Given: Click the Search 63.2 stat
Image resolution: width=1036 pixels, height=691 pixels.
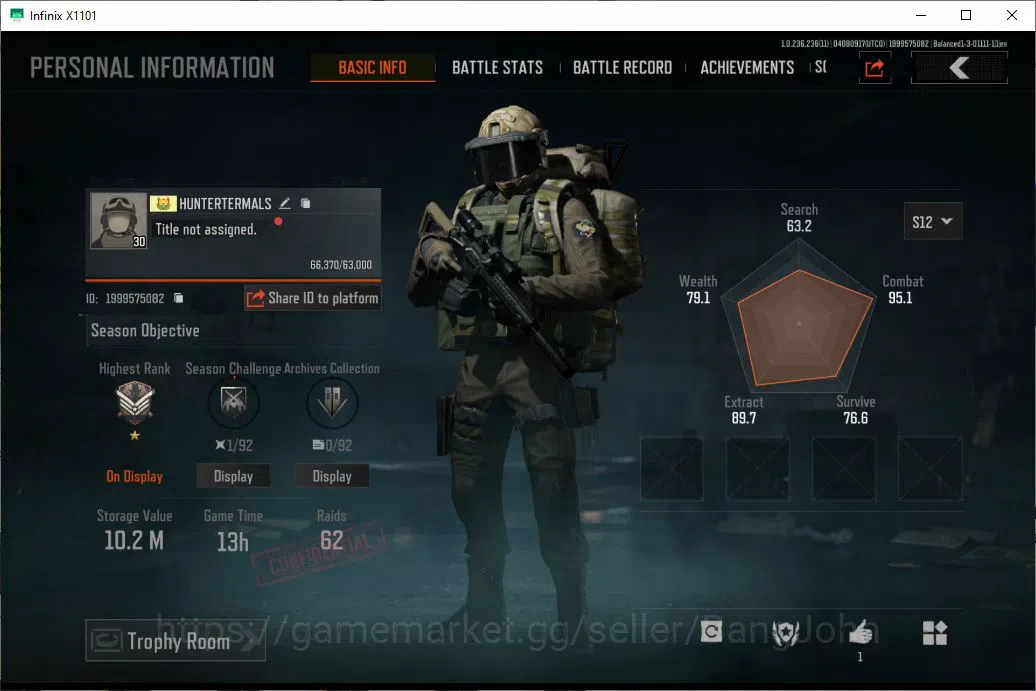Looking at the screenshot, I should click(x=799, y=217).
